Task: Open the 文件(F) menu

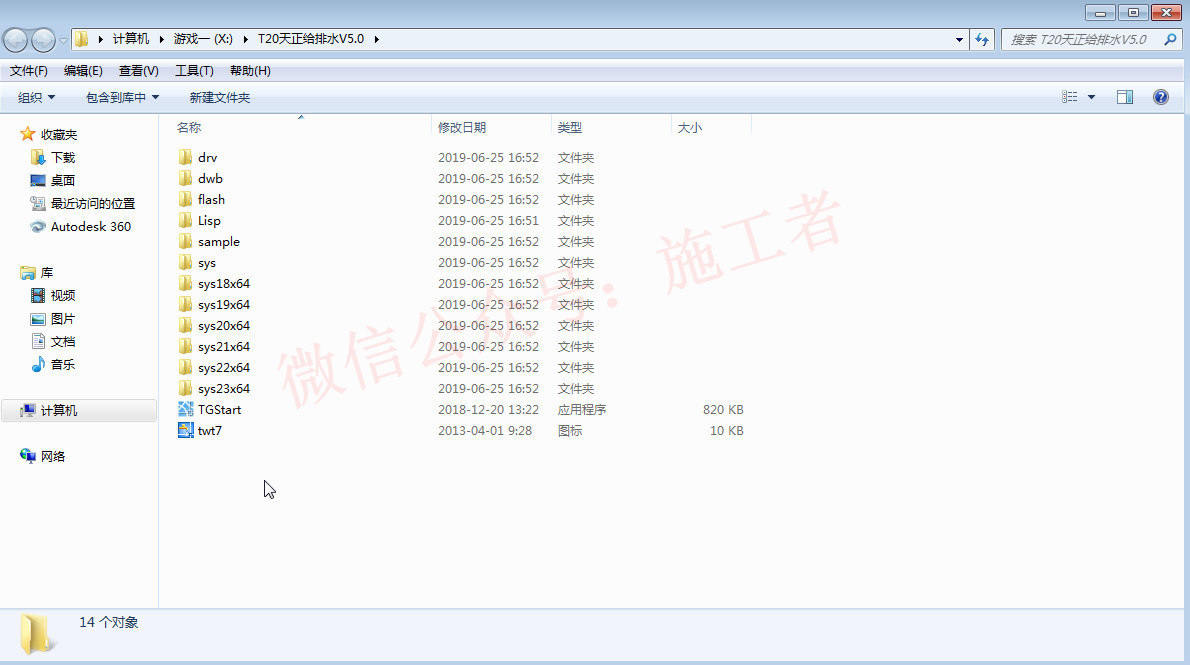Action: point(29,71)
